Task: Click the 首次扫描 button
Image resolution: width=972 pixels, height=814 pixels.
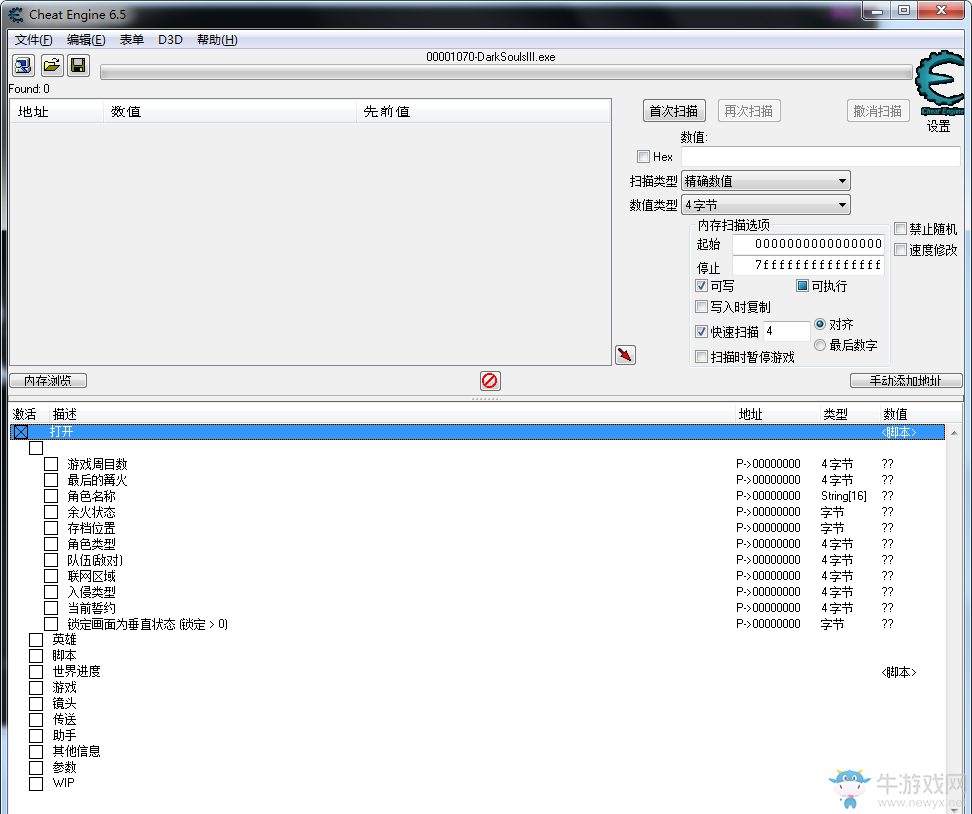Action: coord(674,111)
